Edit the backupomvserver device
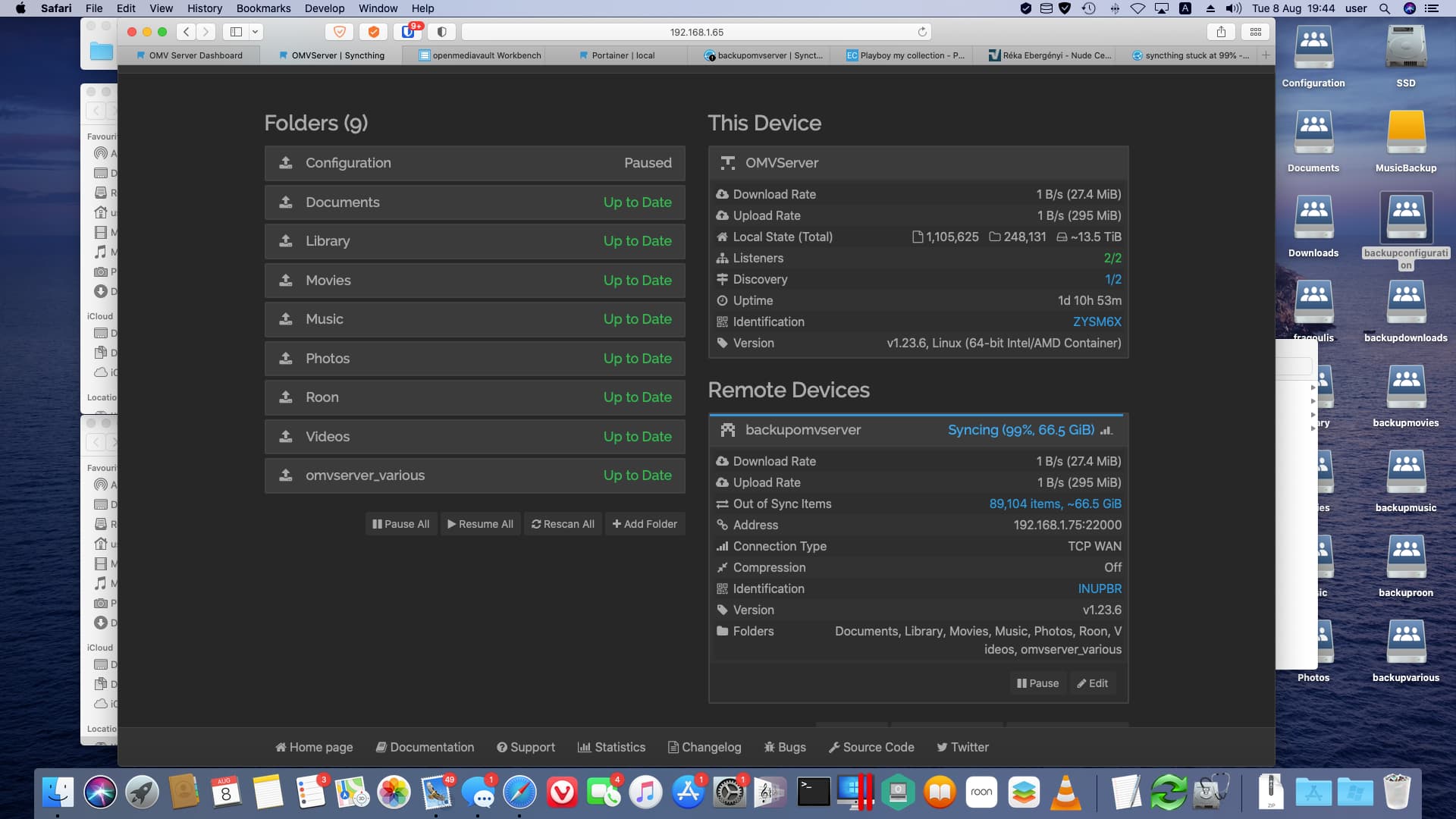 pyautogui.click(x=1093, y=683)
